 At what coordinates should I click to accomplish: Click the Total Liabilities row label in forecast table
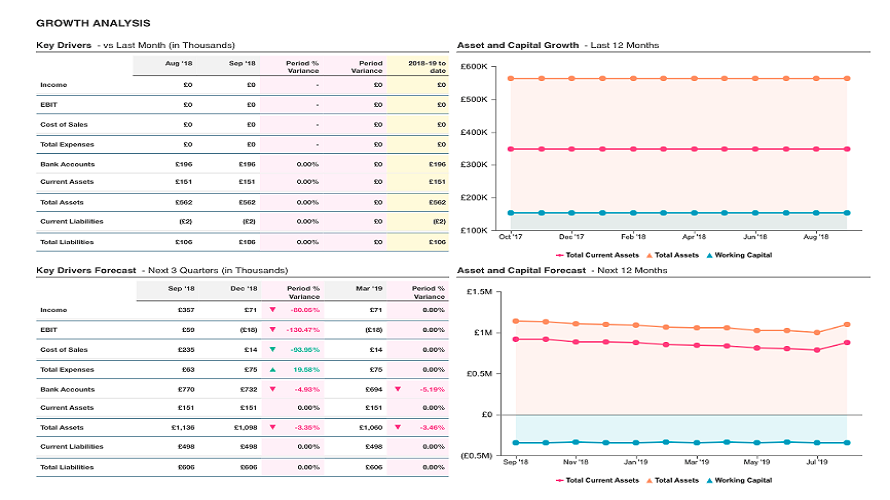click(x=67, y=468)
